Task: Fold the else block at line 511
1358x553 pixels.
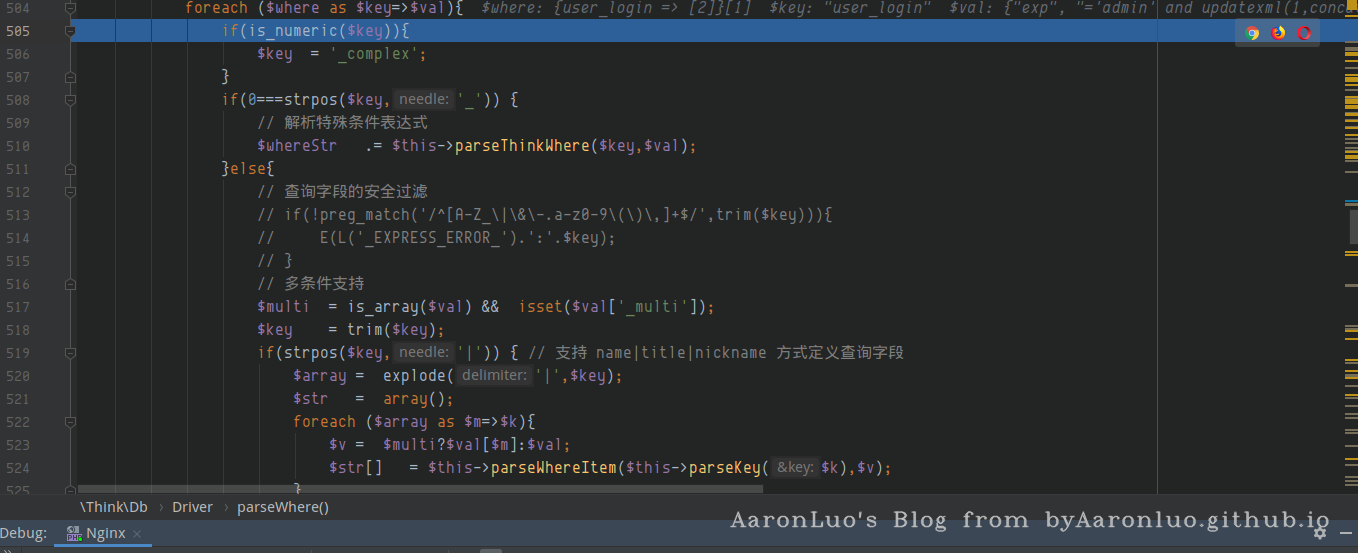Action: point(70,169)
